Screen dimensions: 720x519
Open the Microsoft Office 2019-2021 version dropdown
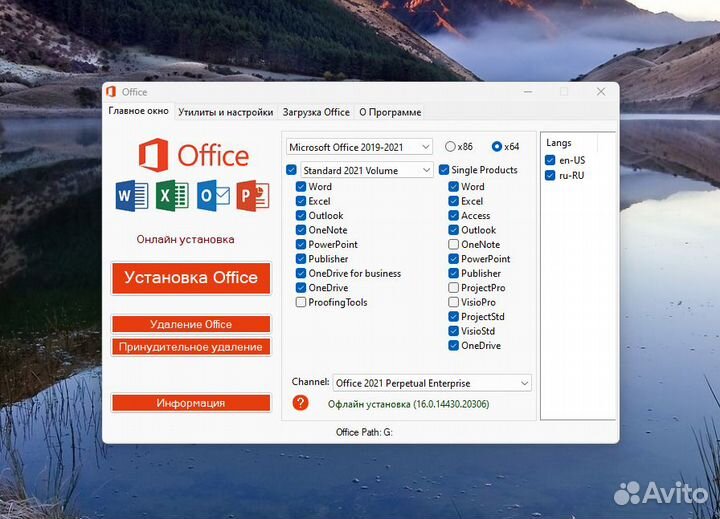[359, 147]
